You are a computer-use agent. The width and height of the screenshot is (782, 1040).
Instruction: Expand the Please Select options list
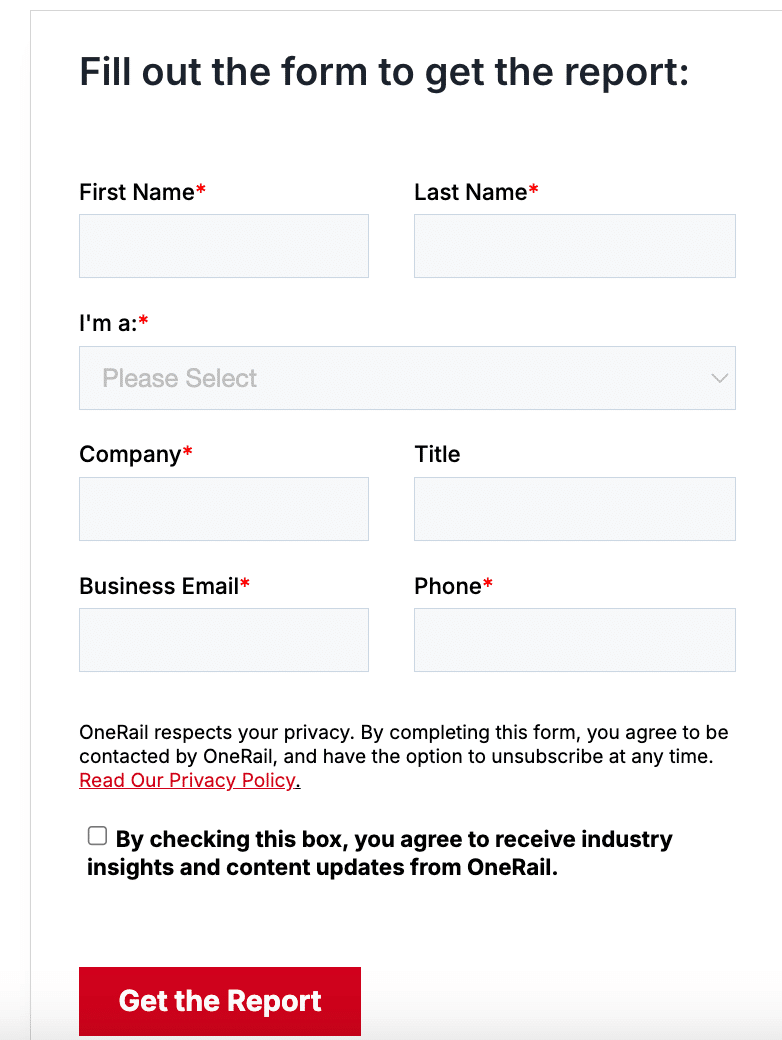point(407,378)
